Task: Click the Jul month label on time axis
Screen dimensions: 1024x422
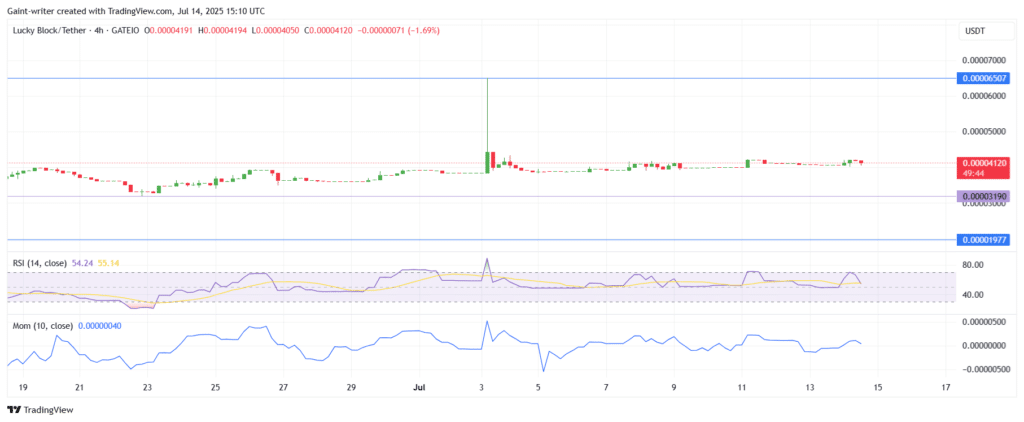Action: click(418, 387)
